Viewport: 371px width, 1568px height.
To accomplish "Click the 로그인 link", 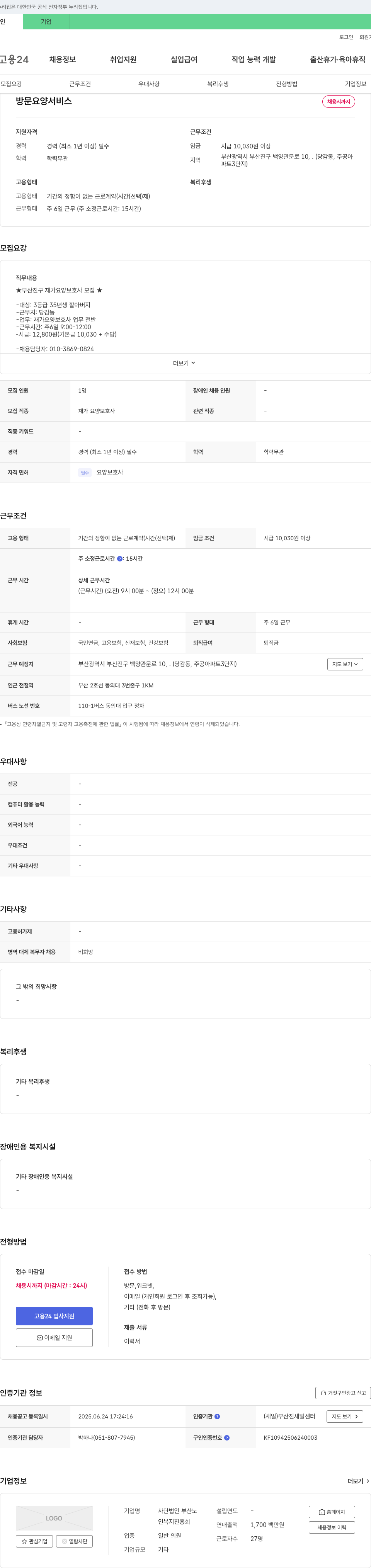I will [x=346, y=37].
